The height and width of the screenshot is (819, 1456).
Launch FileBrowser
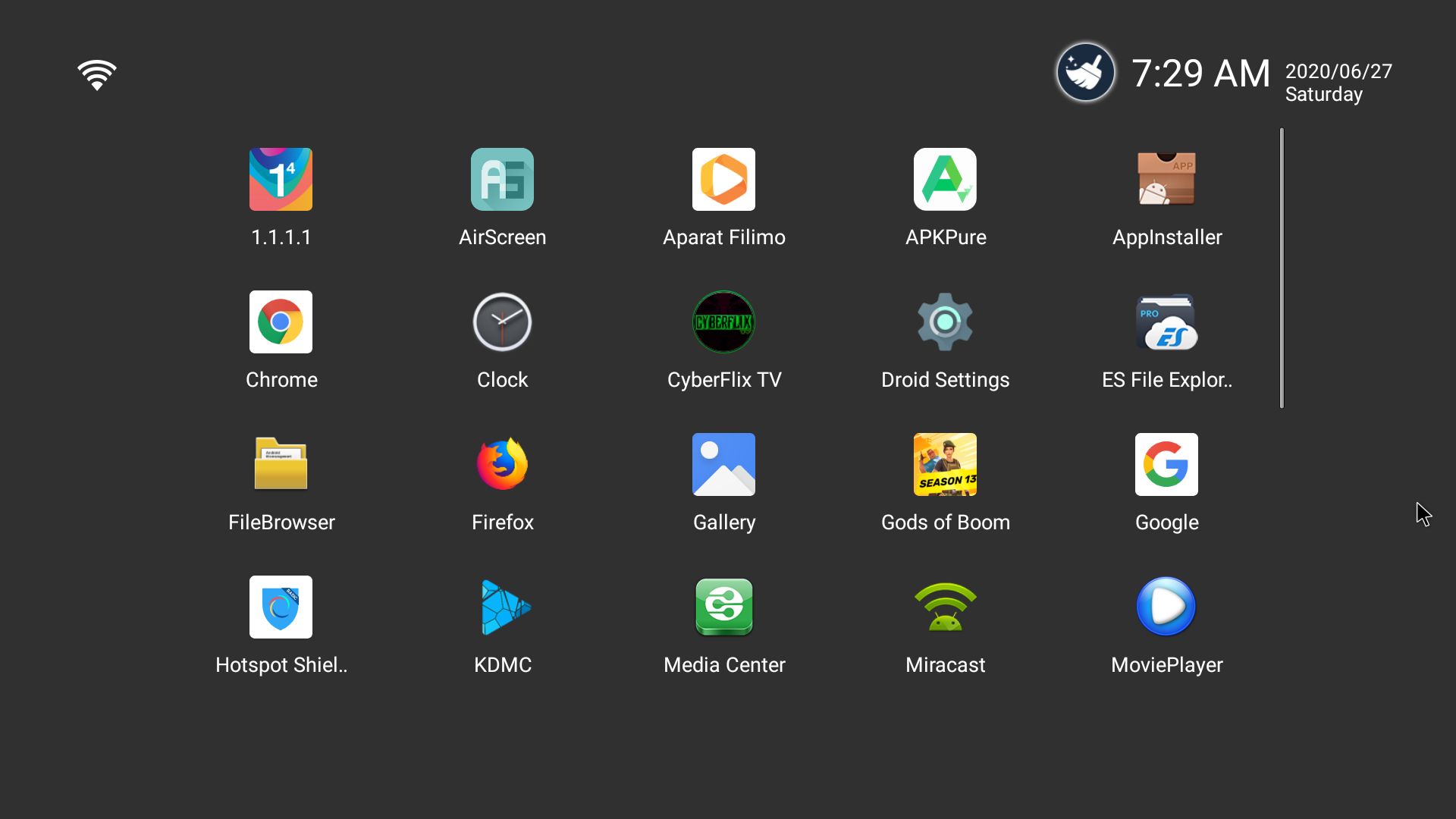pos(281,464)
